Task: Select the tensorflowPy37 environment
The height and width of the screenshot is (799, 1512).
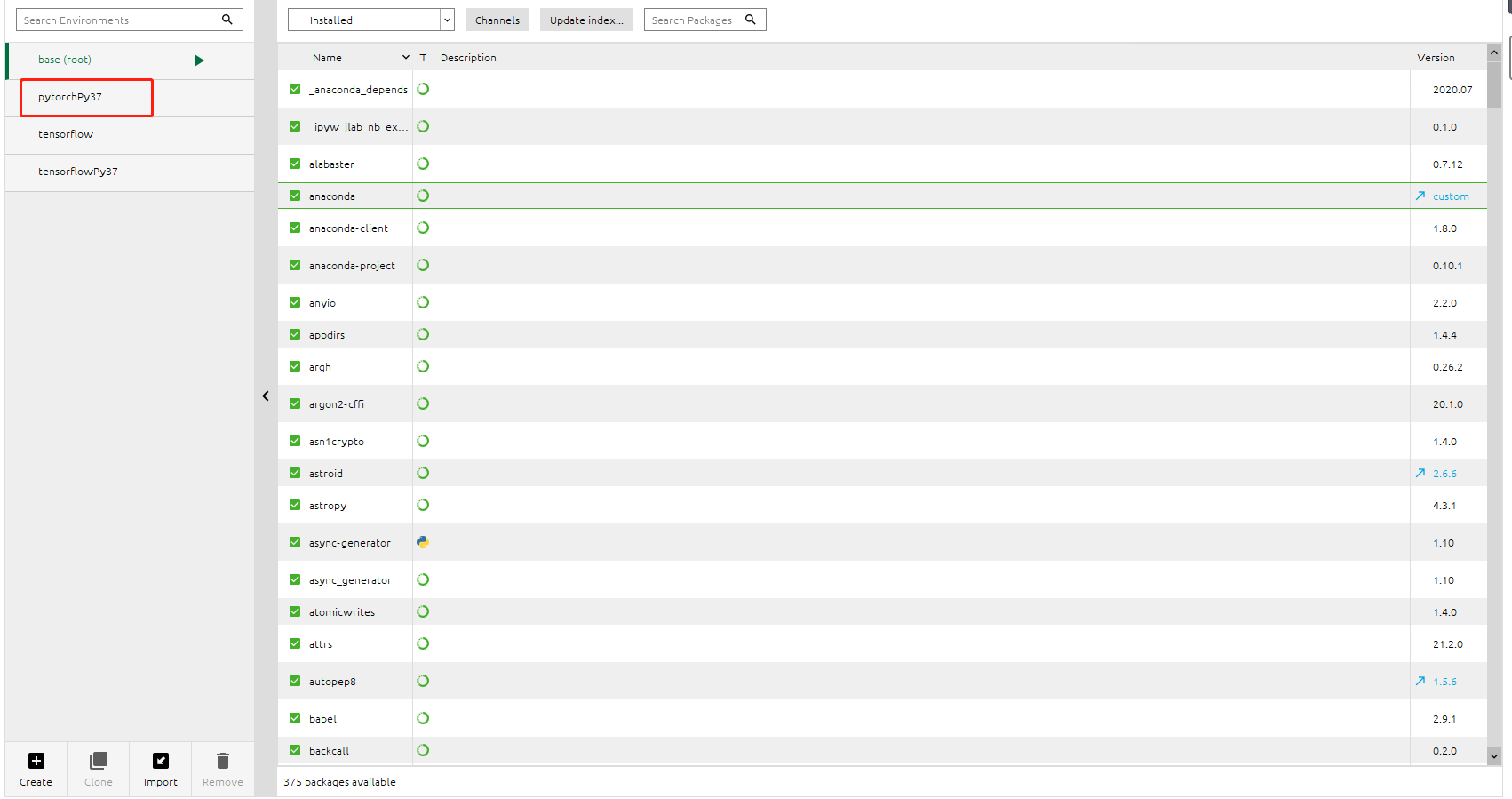Action: tap(130, 172)
